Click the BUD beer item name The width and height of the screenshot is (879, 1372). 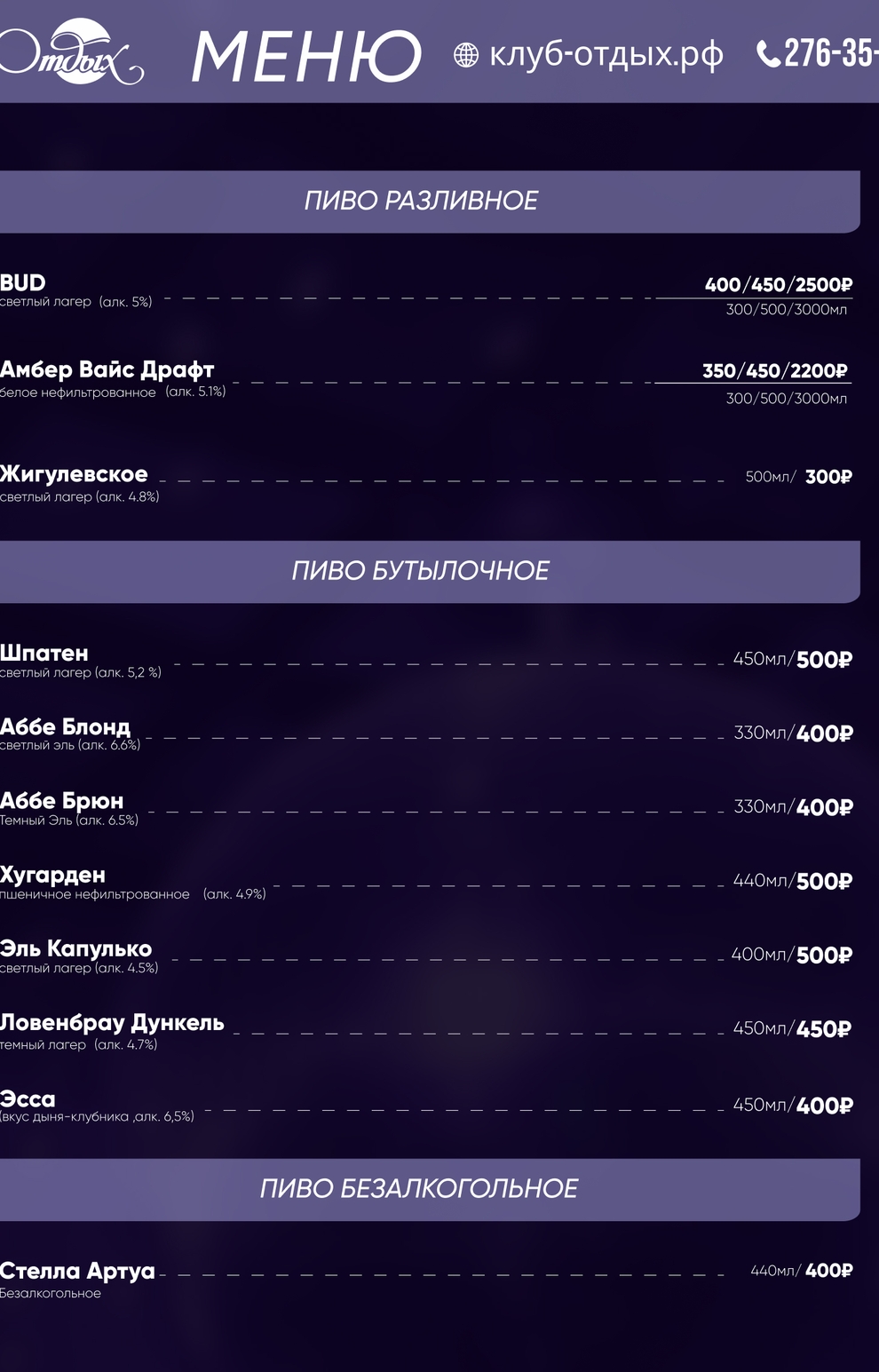(24, 283)
